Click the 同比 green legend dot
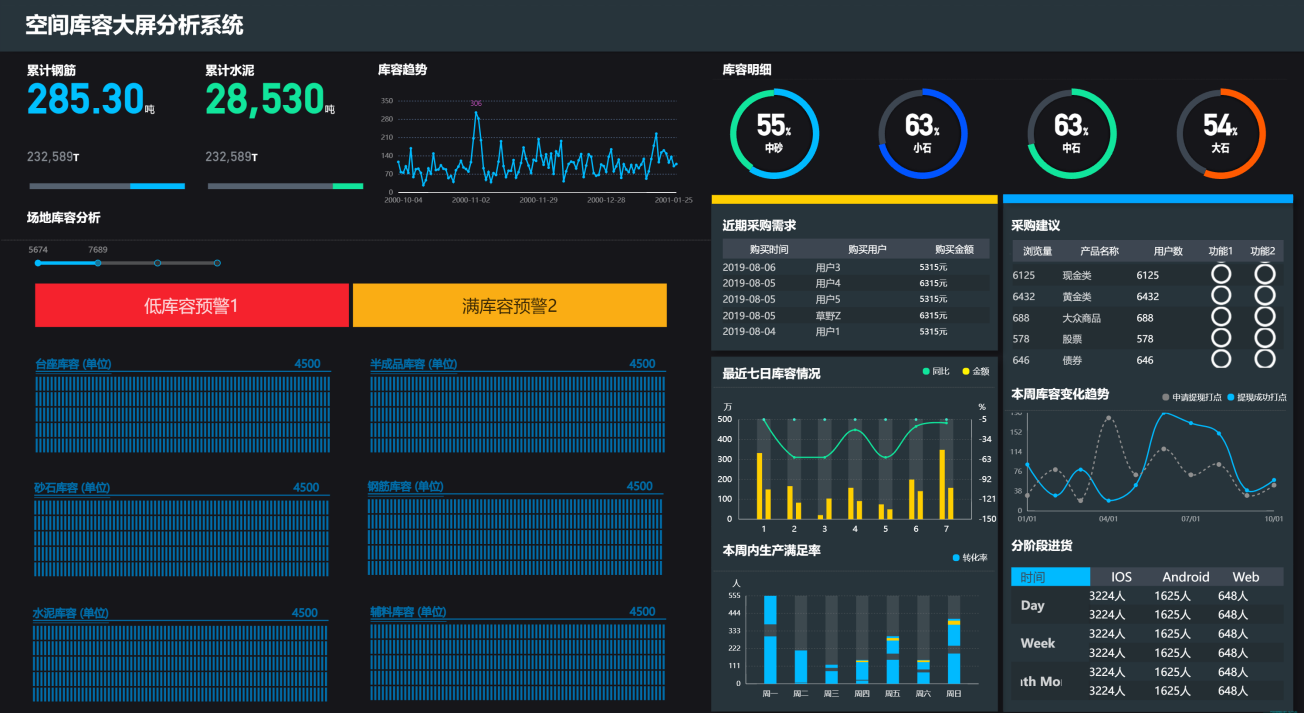Viewport: 1304px width, 713px height. coord(925,372)
